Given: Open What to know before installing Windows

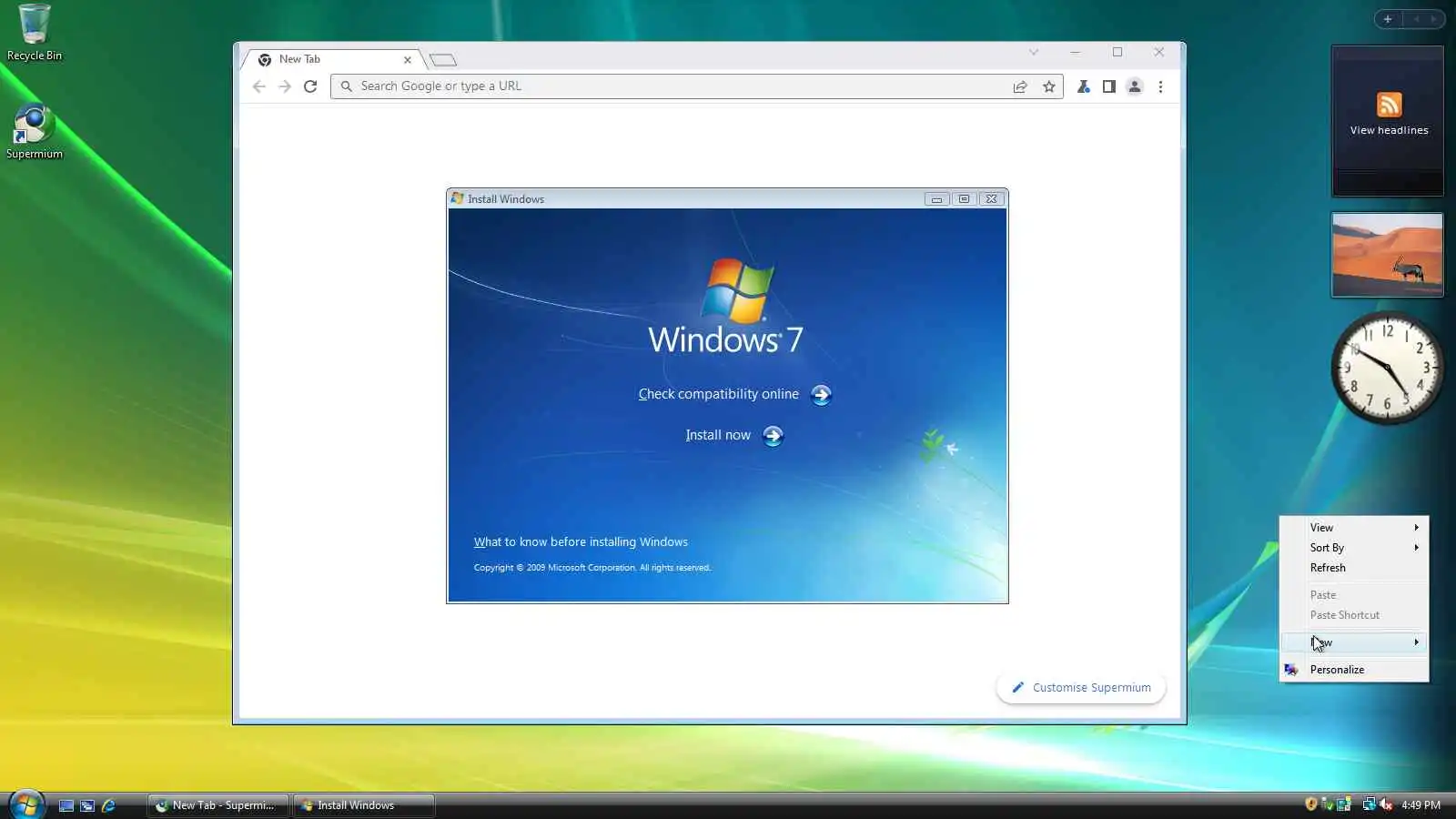Looking at the screenshot, I should pyautogui.click(x=581, y=542).
